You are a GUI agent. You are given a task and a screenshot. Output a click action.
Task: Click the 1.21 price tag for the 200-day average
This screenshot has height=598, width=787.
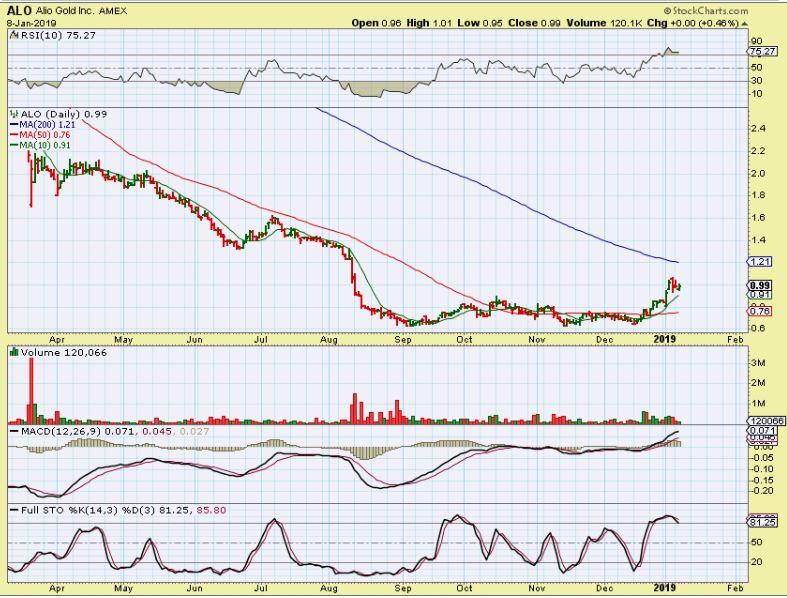[x=760, y=262]
